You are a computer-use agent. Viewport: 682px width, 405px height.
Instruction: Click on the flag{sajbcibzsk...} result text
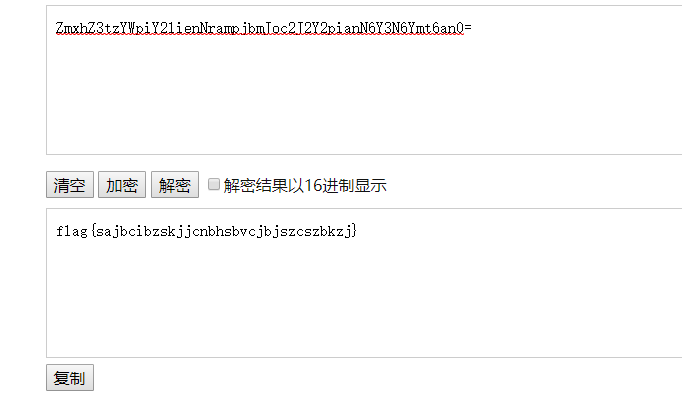pyautogui.click(x=206, y=231)
